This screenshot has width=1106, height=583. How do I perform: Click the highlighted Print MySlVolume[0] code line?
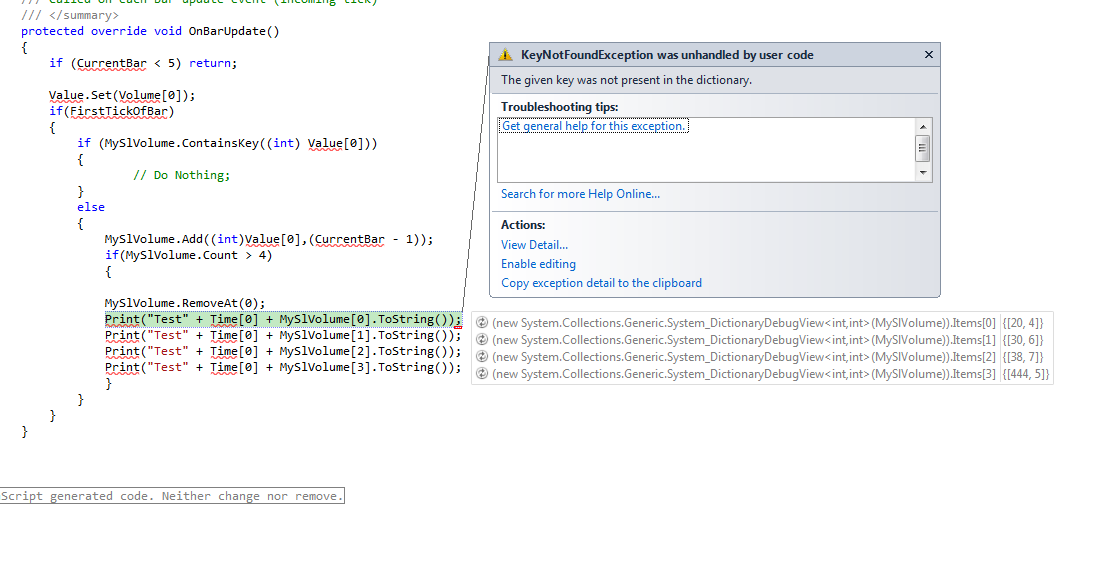tap(283, 319)
